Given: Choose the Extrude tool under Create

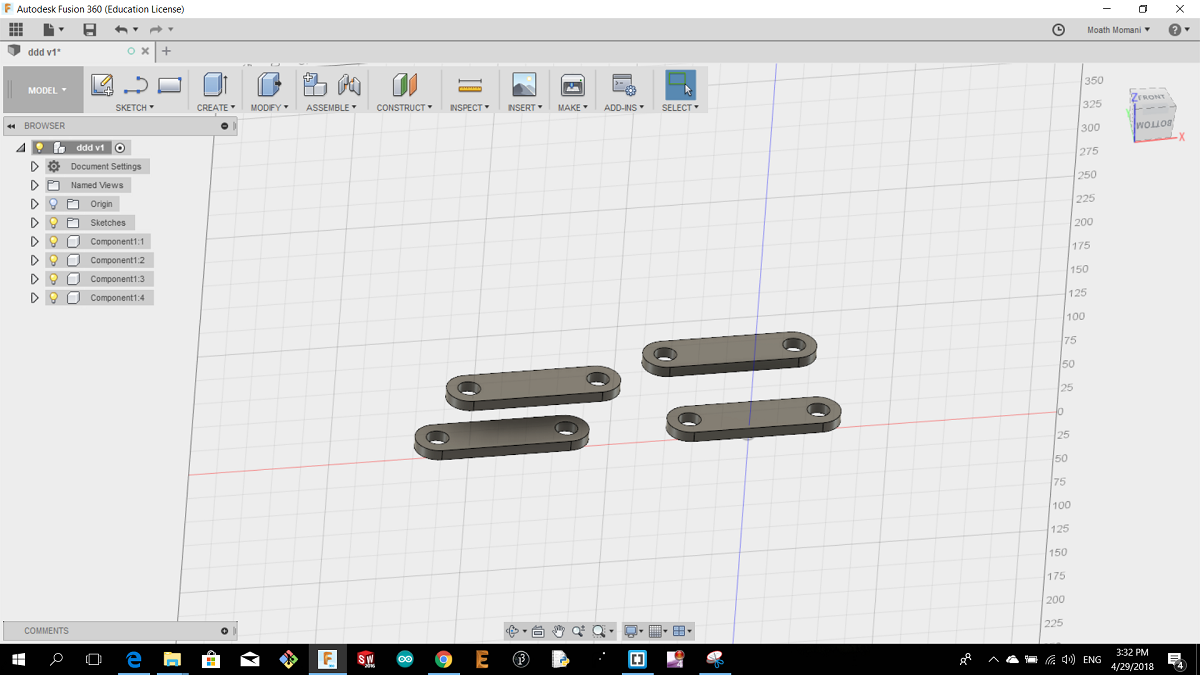Looking at the screenshot, I should [x=215, y=85].
